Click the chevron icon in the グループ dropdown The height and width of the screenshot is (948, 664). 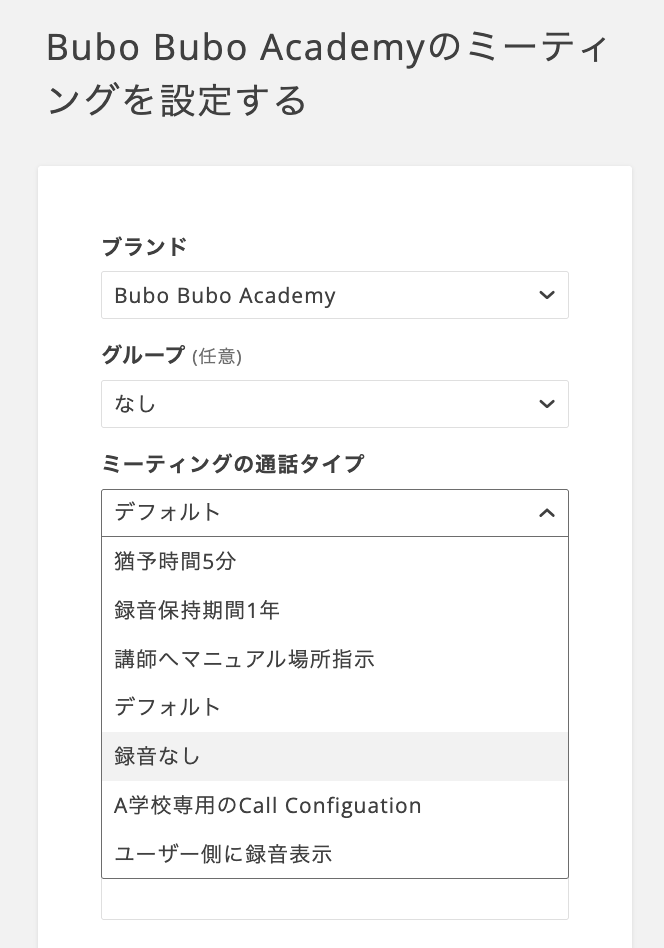(x=546, y=404)
